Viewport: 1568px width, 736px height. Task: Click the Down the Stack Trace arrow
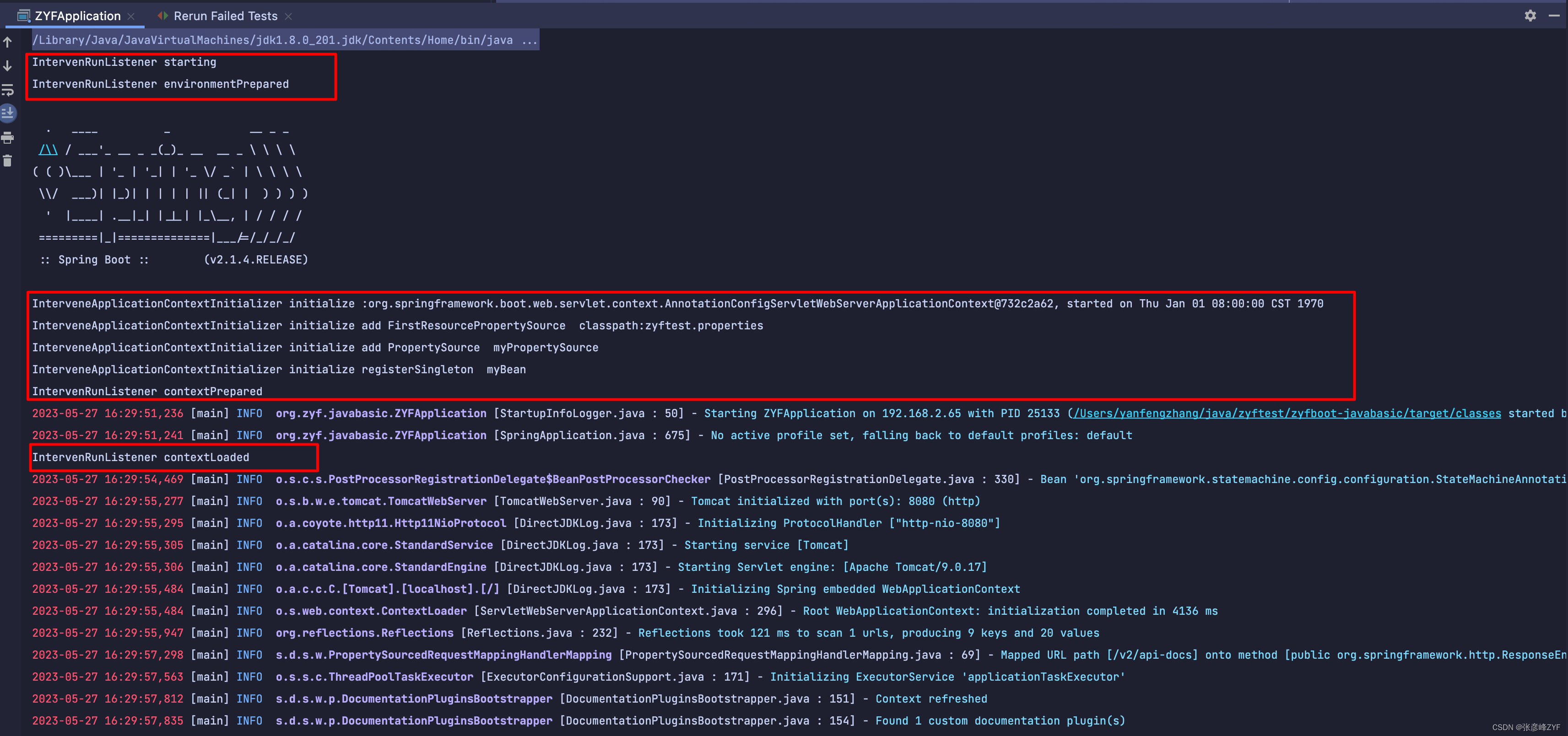coord(8,66)
